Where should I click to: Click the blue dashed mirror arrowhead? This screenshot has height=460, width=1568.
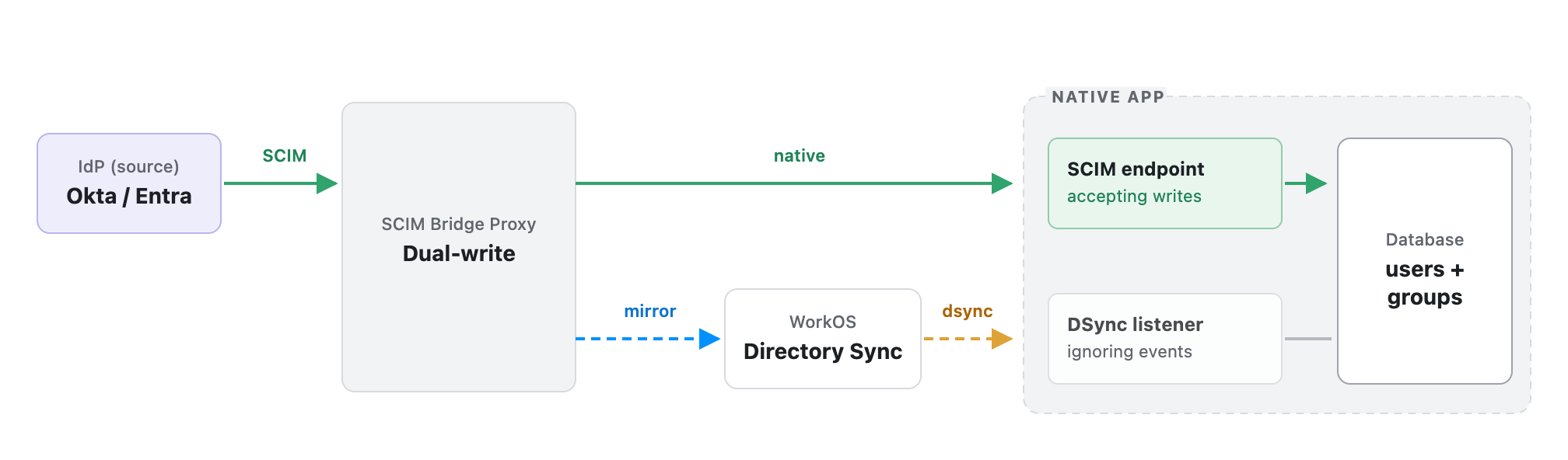point(709,339)
